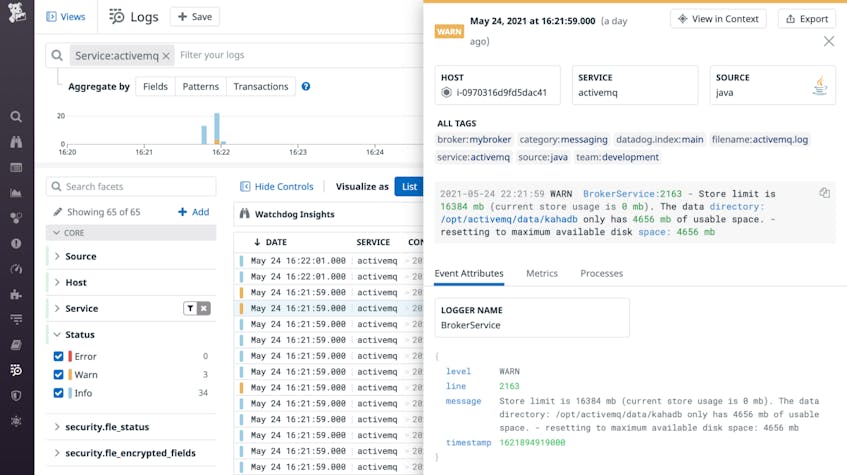Switch to Event Attributes tab
Image resolution: width=847 pixels, height=475 pixels.
[469, 273]
